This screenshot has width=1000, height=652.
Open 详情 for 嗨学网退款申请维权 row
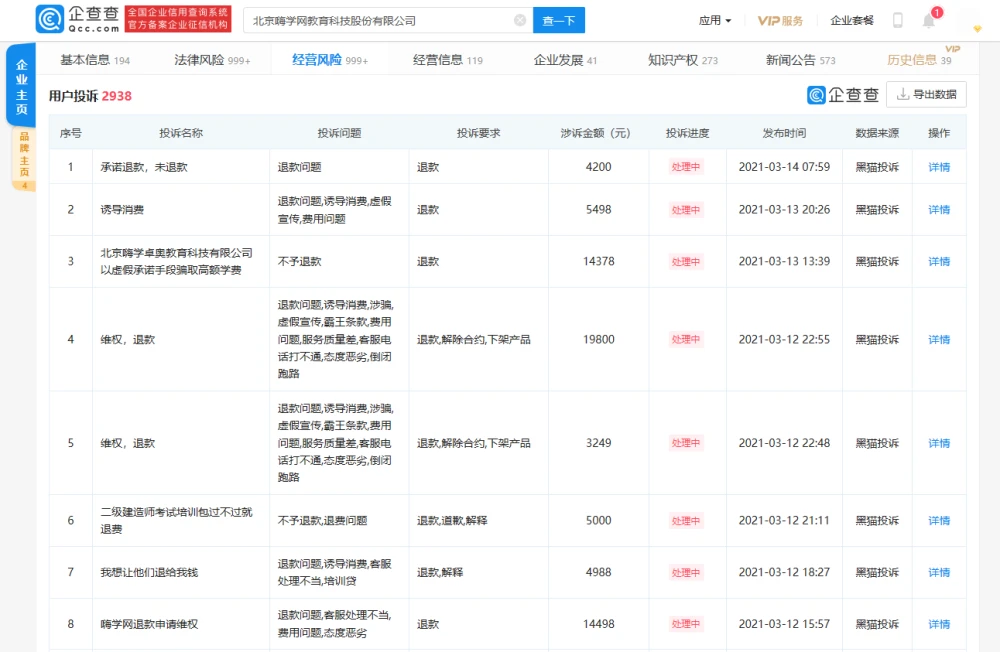[x=939, y=624]
